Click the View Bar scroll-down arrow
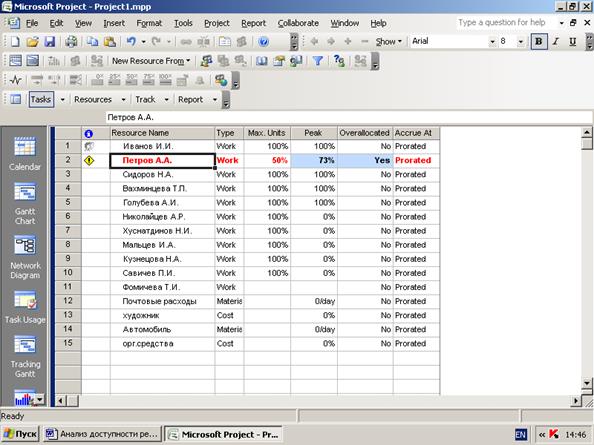The height and width of the screenshot is (445, 594). (39, 399)
